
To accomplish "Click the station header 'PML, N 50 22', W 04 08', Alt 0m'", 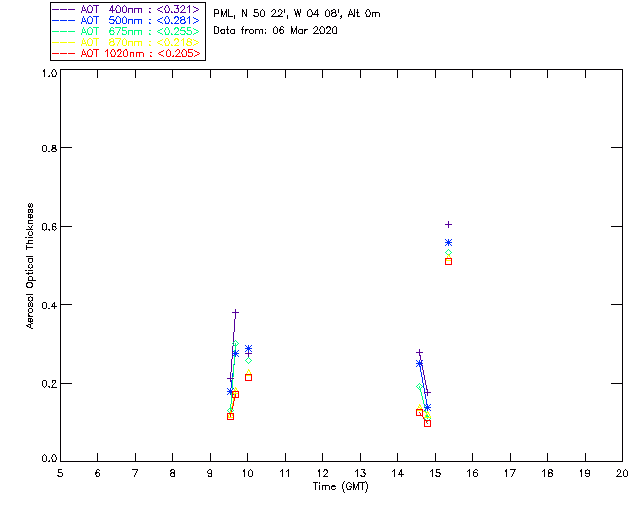I will pos(297,14).
